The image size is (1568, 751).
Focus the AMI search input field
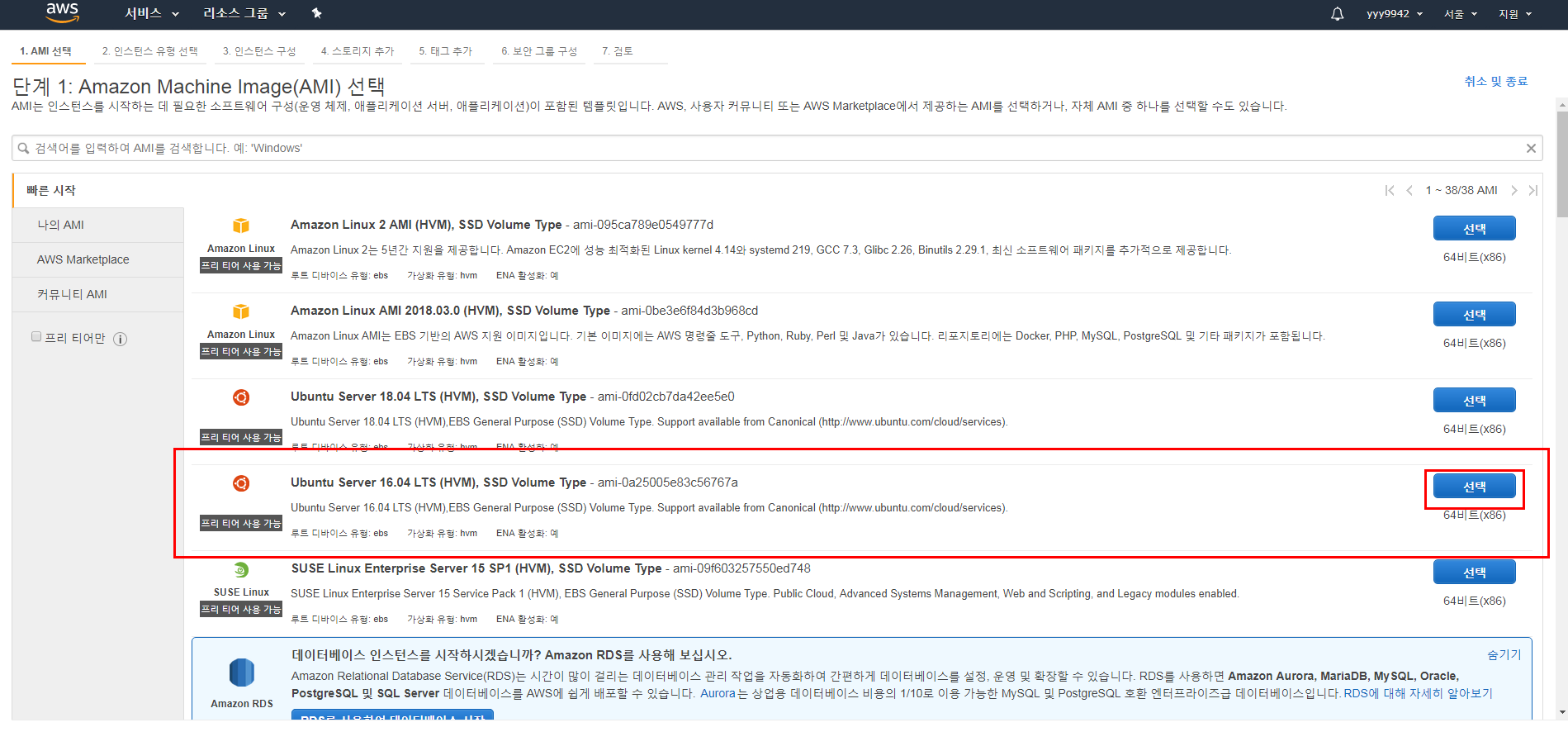[x=776, y=149]
